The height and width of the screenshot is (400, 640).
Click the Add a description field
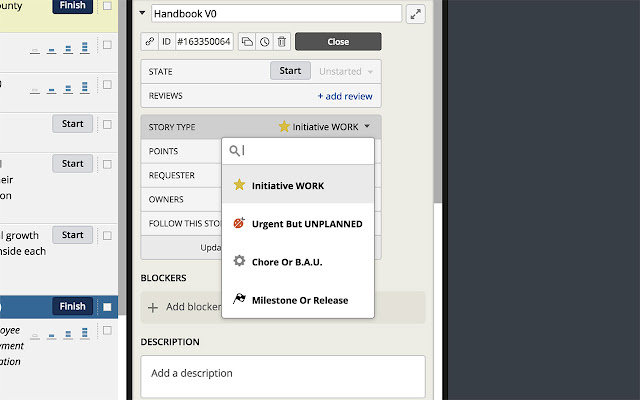[283, 376]
